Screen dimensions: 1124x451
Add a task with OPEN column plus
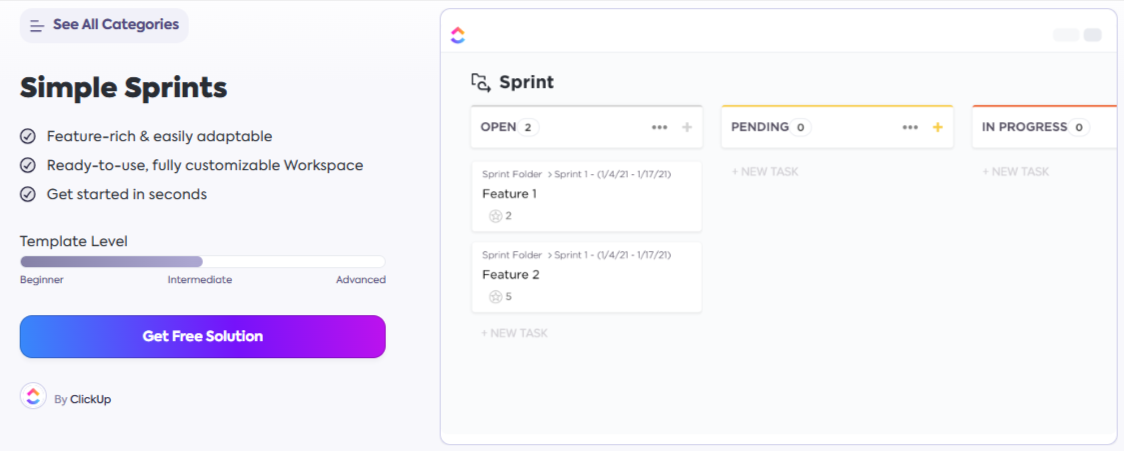(687, 127)
